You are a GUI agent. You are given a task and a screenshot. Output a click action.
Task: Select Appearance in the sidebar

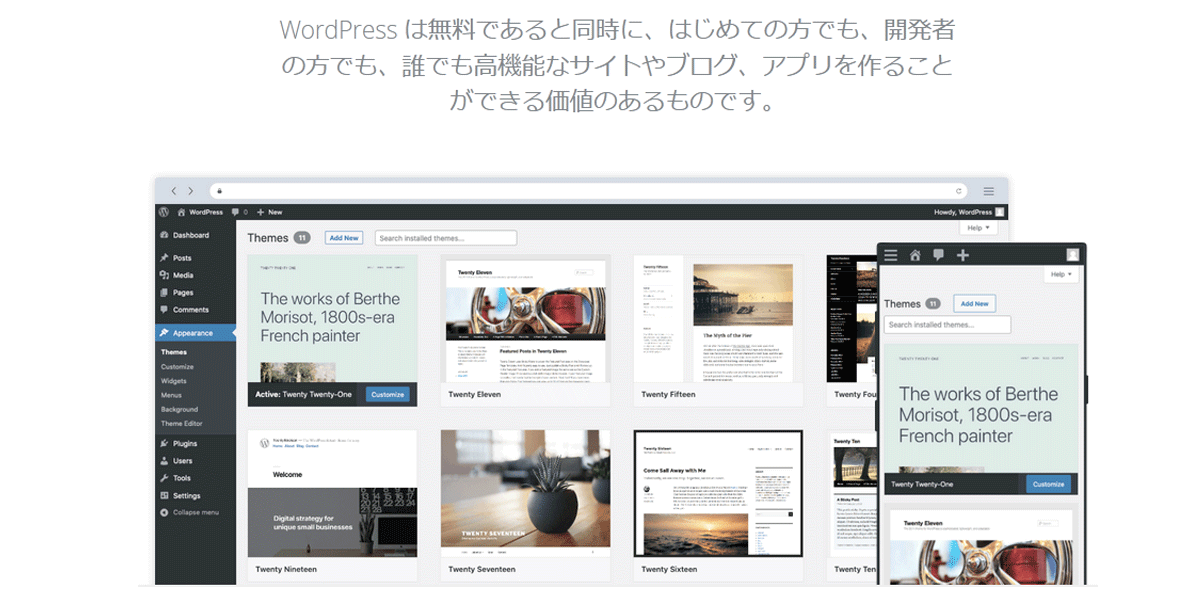[196, 333]
